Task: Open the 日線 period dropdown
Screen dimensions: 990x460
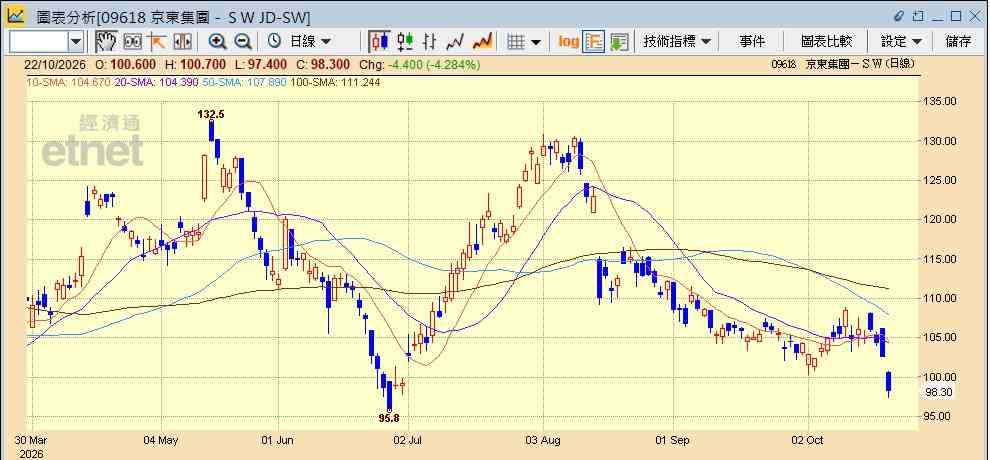Action: (x=310, y=42)
